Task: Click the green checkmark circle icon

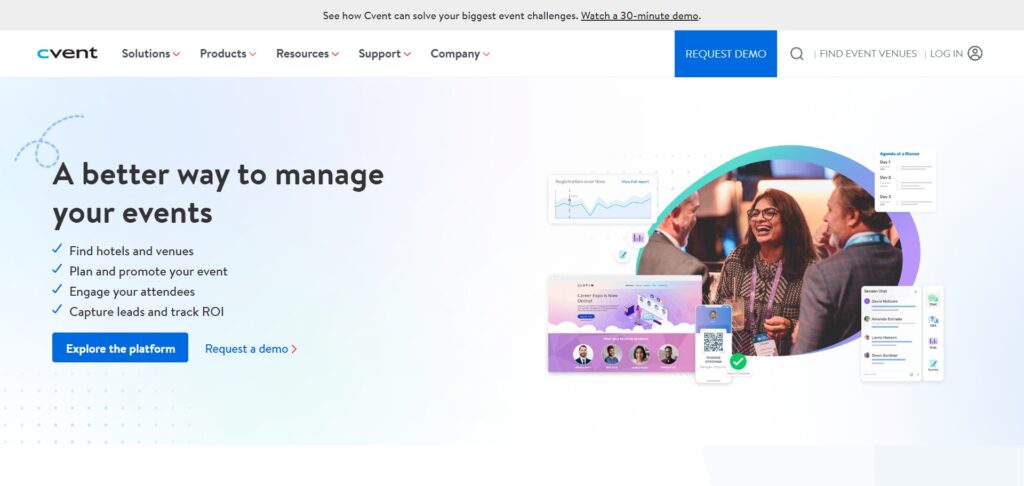Action: point(738,361)
